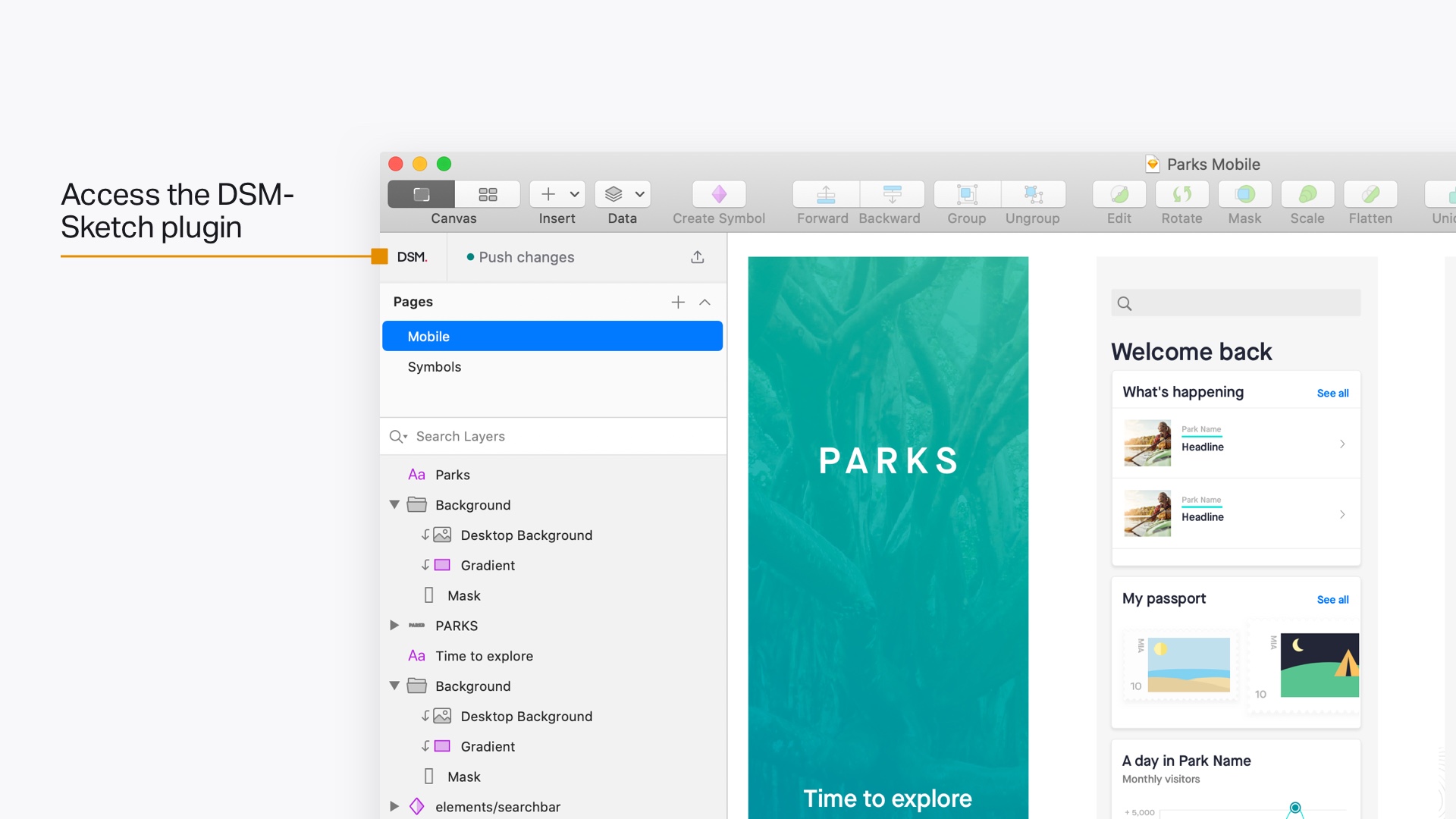Click the DSM upload share icon
The width and height of the screenshot is (1456, 819).
point(698,257)
